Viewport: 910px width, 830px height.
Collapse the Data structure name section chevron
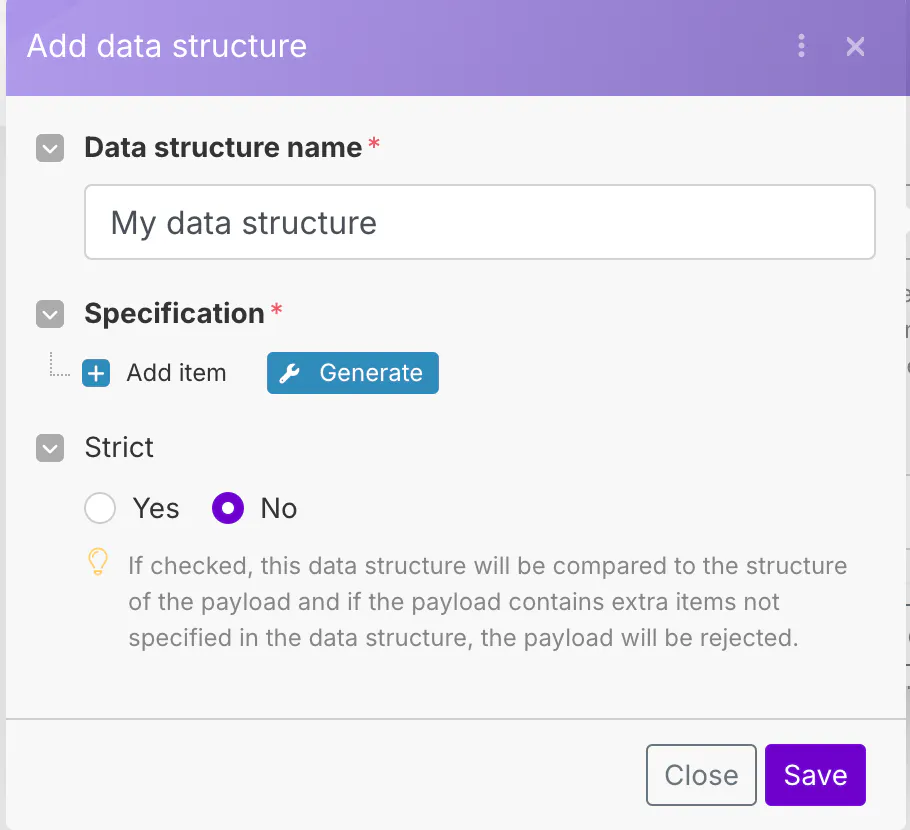click(50, 149)
